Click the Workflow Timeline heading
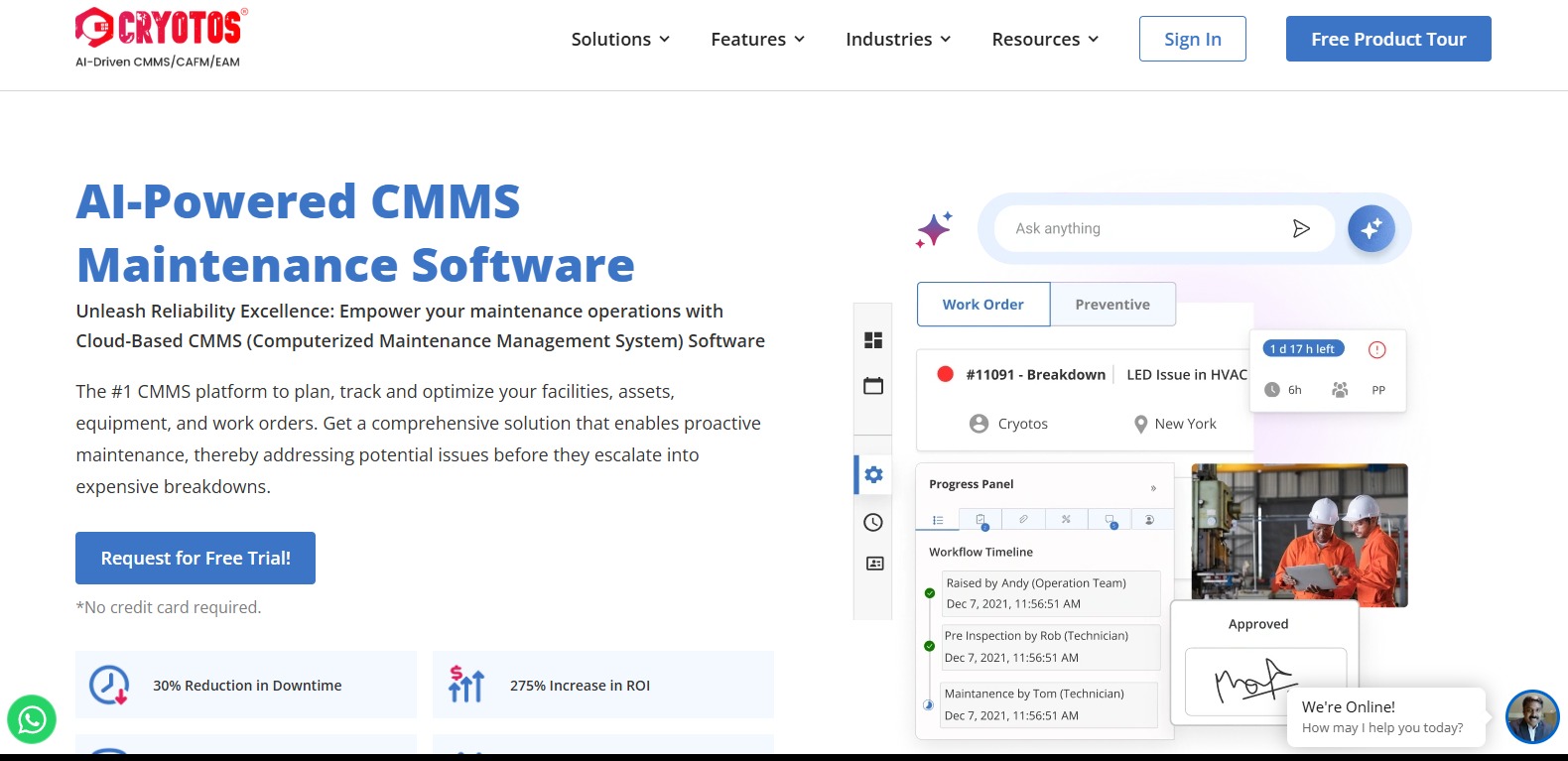1568x761 pixels. click(980, 552)
